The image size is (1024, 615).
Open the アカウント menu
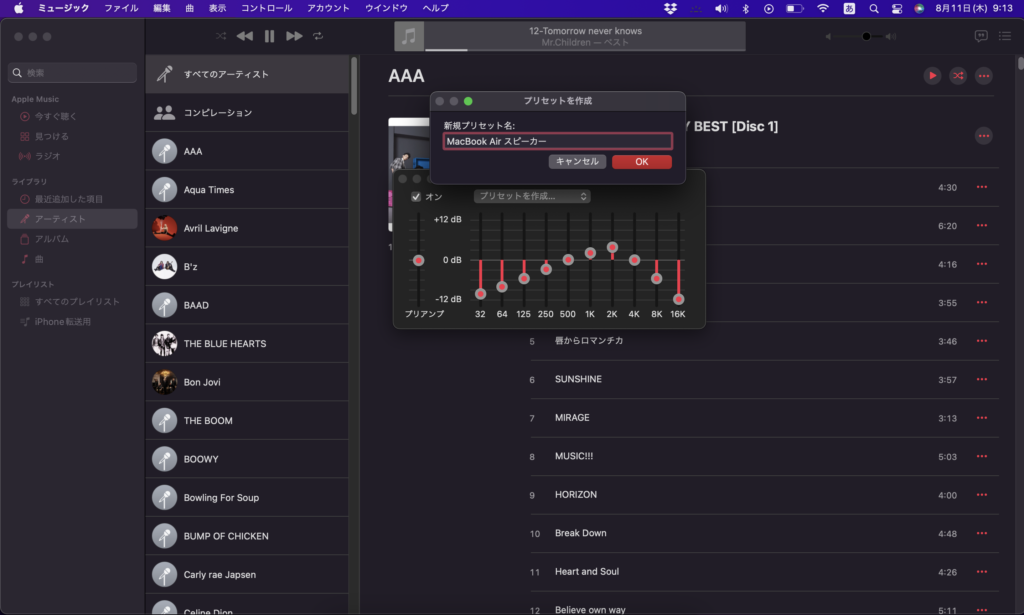328,8
